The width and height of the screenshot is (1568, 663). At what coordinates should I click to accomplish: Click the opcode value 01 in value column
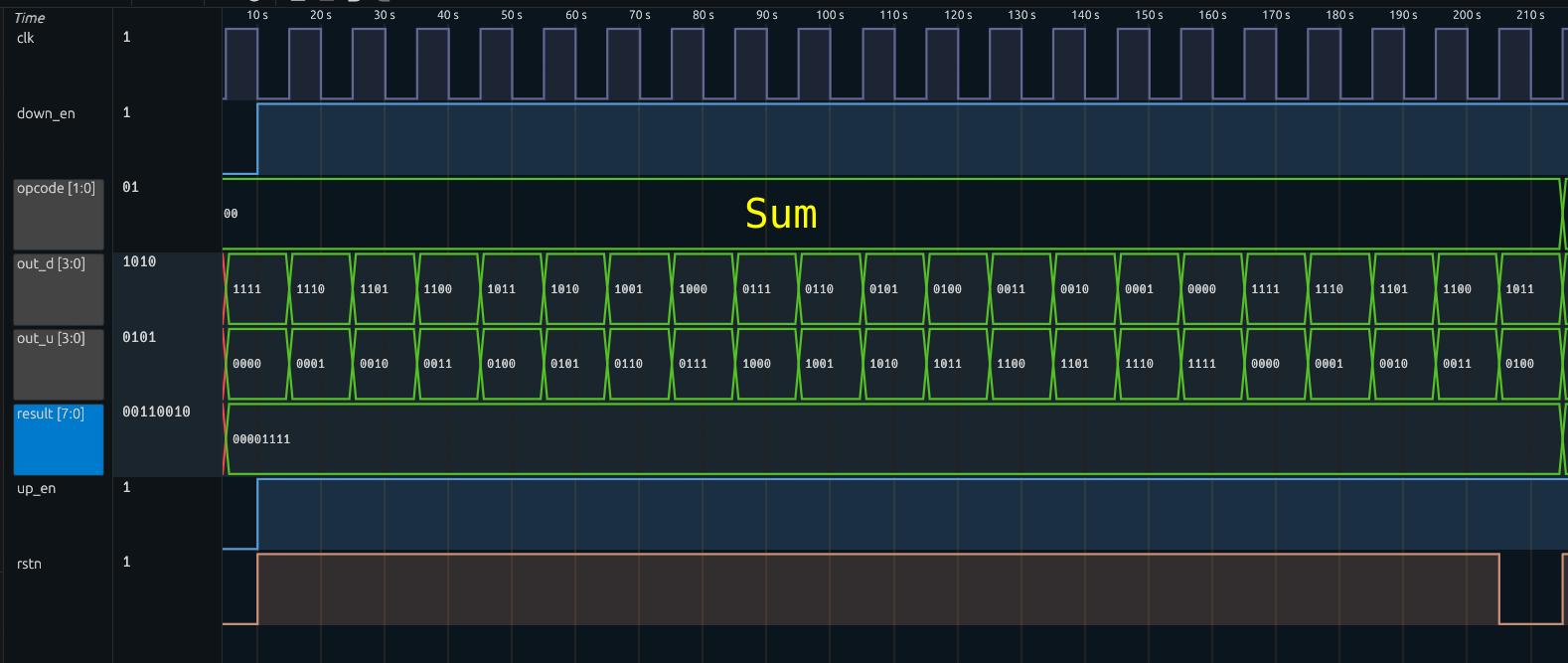click(130, 187)
